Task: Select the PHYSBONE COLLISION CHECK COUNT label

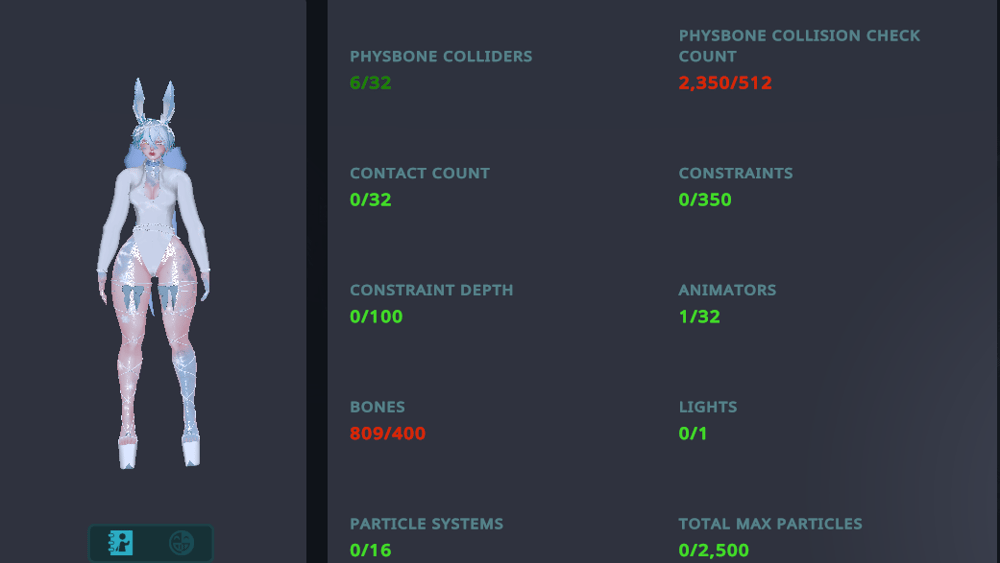Action: (799, 46)
